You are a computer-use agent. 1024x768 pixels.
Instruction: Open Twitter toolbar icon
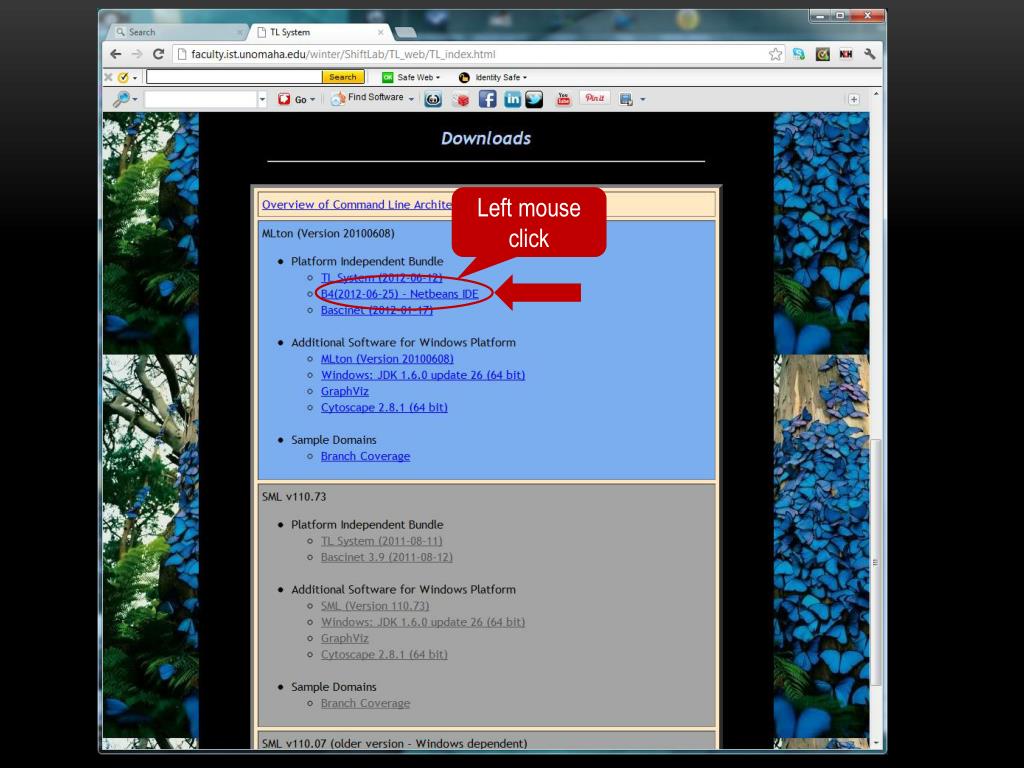[534, 99]
